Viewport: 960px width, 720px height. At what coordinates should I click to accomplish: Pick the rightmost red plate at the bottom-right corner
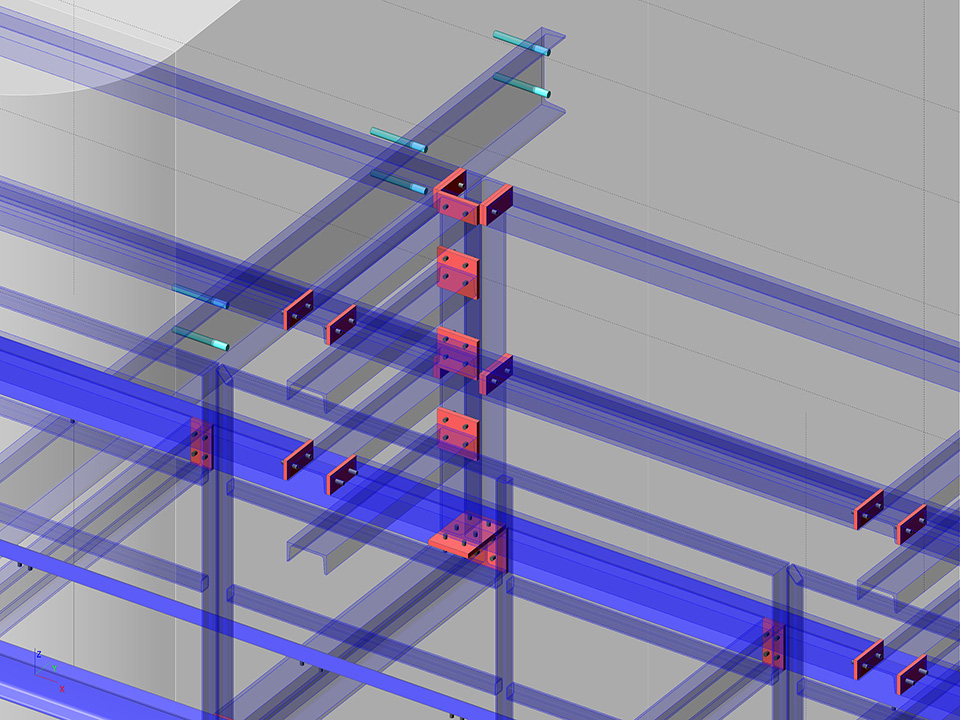pos(912,674)
